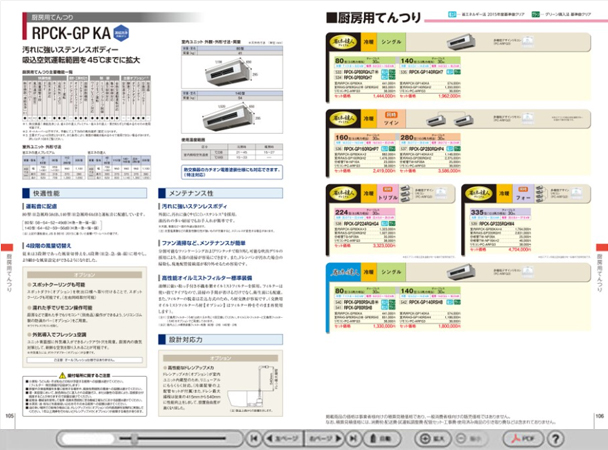Image resolution: width=608 pixels, height=450 pixels.
Task: Click the large 厨房用てんつり heading on right page
Action: [x=374, y=17]
